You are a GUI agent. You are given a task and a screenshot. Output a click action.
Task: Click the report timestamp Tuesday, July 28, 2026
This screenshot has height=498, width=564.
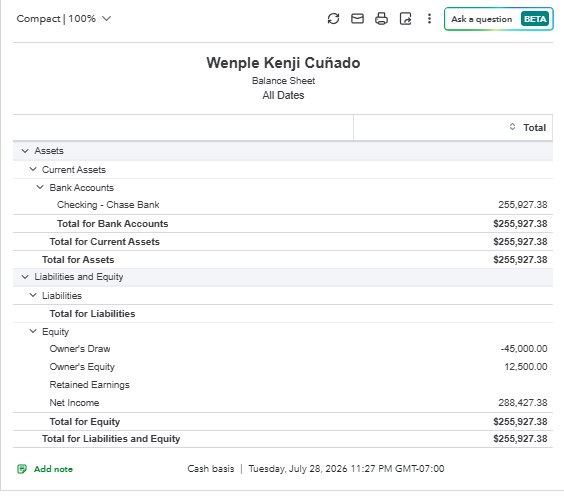346,469
